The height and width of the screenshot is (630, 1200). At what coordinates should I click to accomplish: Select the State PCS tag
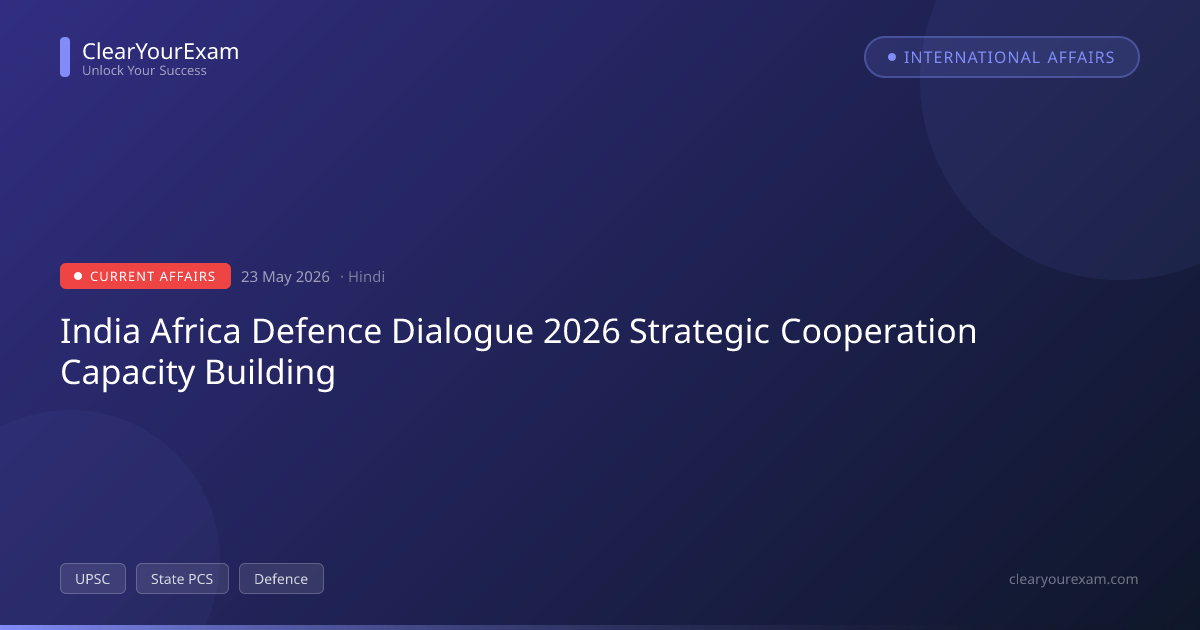[x=182, y=579]
